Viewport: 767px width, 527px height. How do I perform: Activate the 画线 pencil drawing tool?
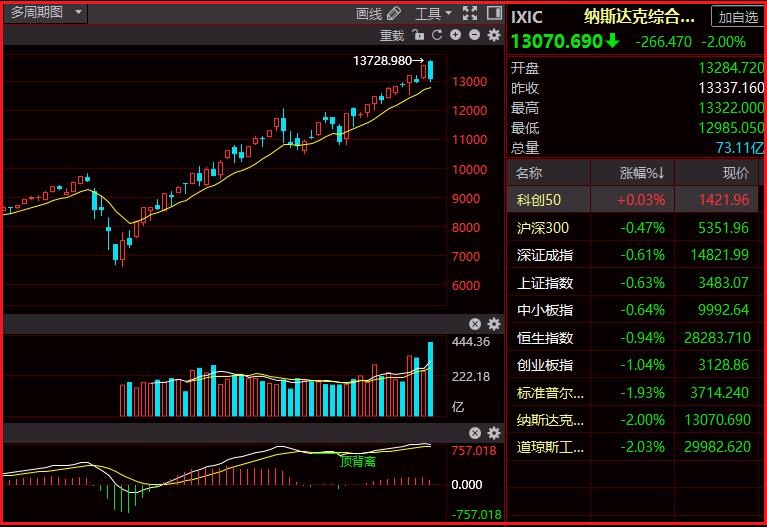coord(378,14)
